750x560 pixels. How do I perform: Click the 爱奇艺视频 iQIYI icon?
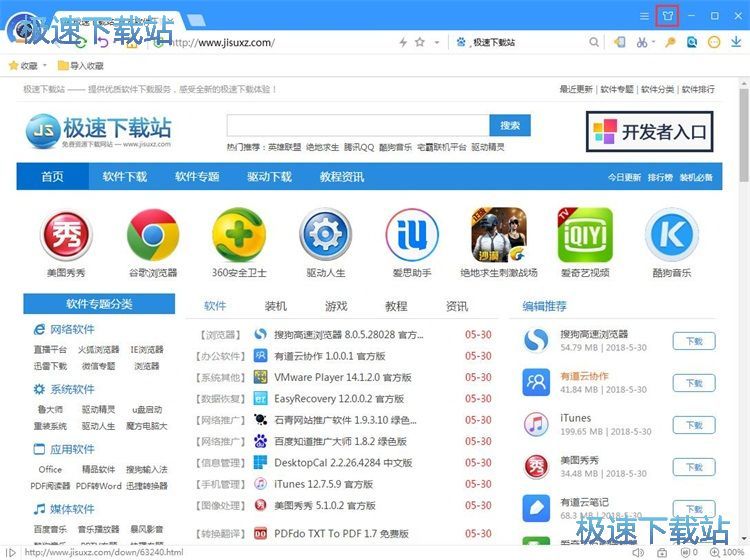click(585, 235)
